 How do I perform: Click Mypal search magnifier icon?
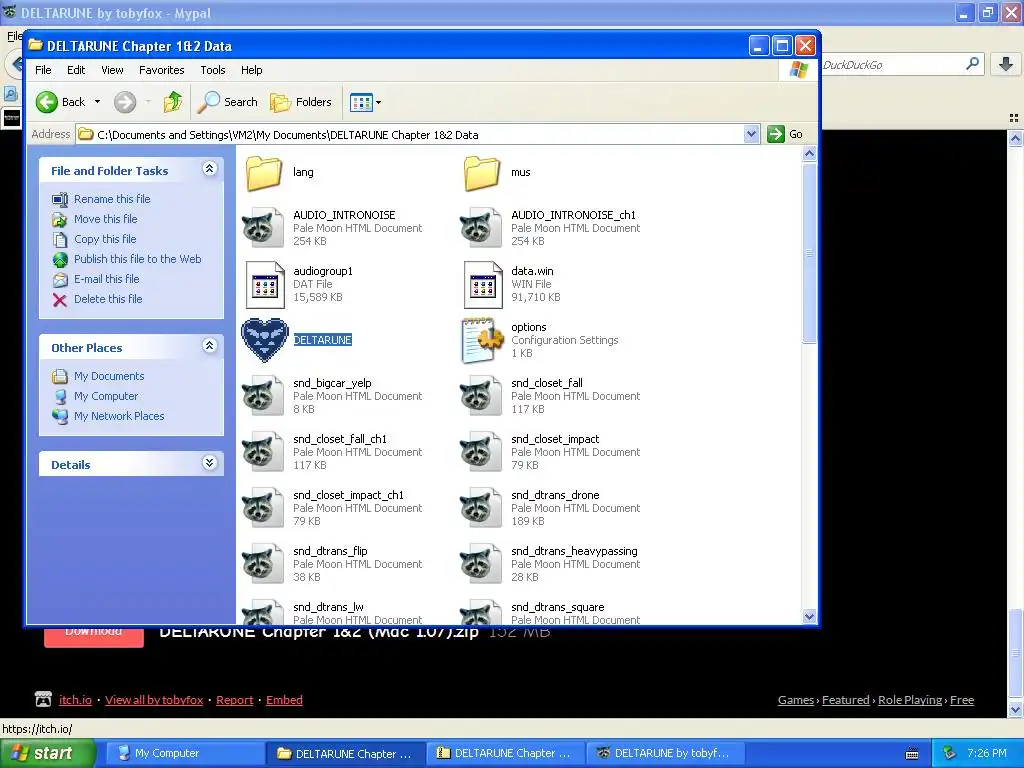[972, 64]
